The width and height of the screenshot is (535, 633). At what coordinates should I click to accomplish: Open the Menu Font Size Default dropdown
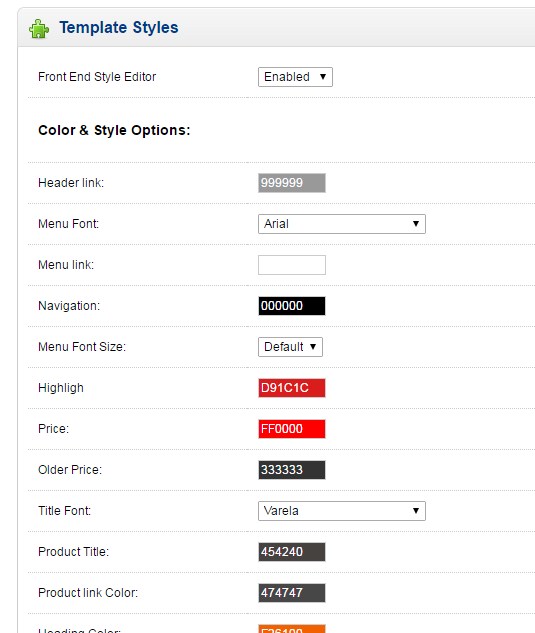click(x=290, y=347)
